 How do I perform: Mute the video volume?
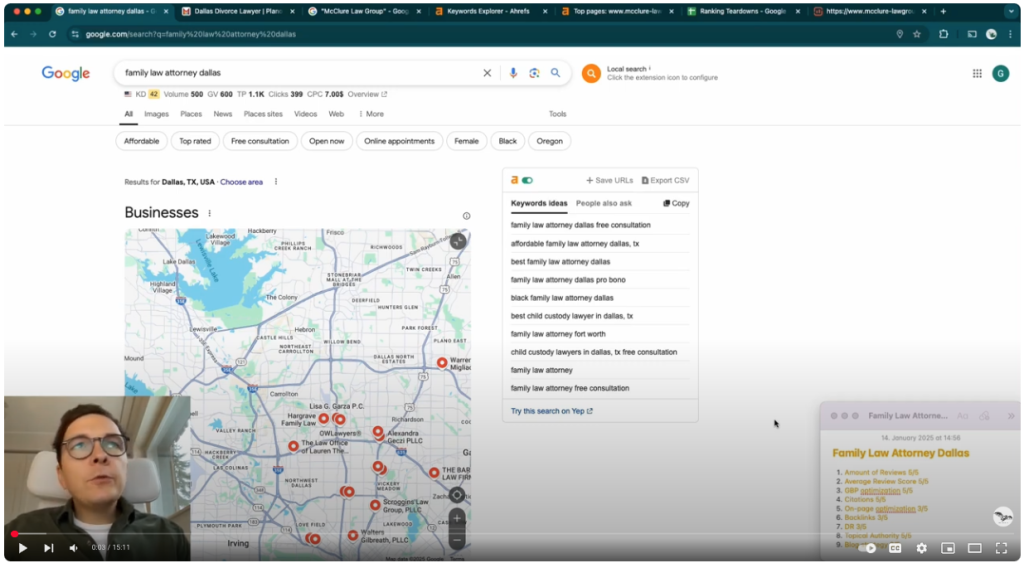tap(73, 548)
